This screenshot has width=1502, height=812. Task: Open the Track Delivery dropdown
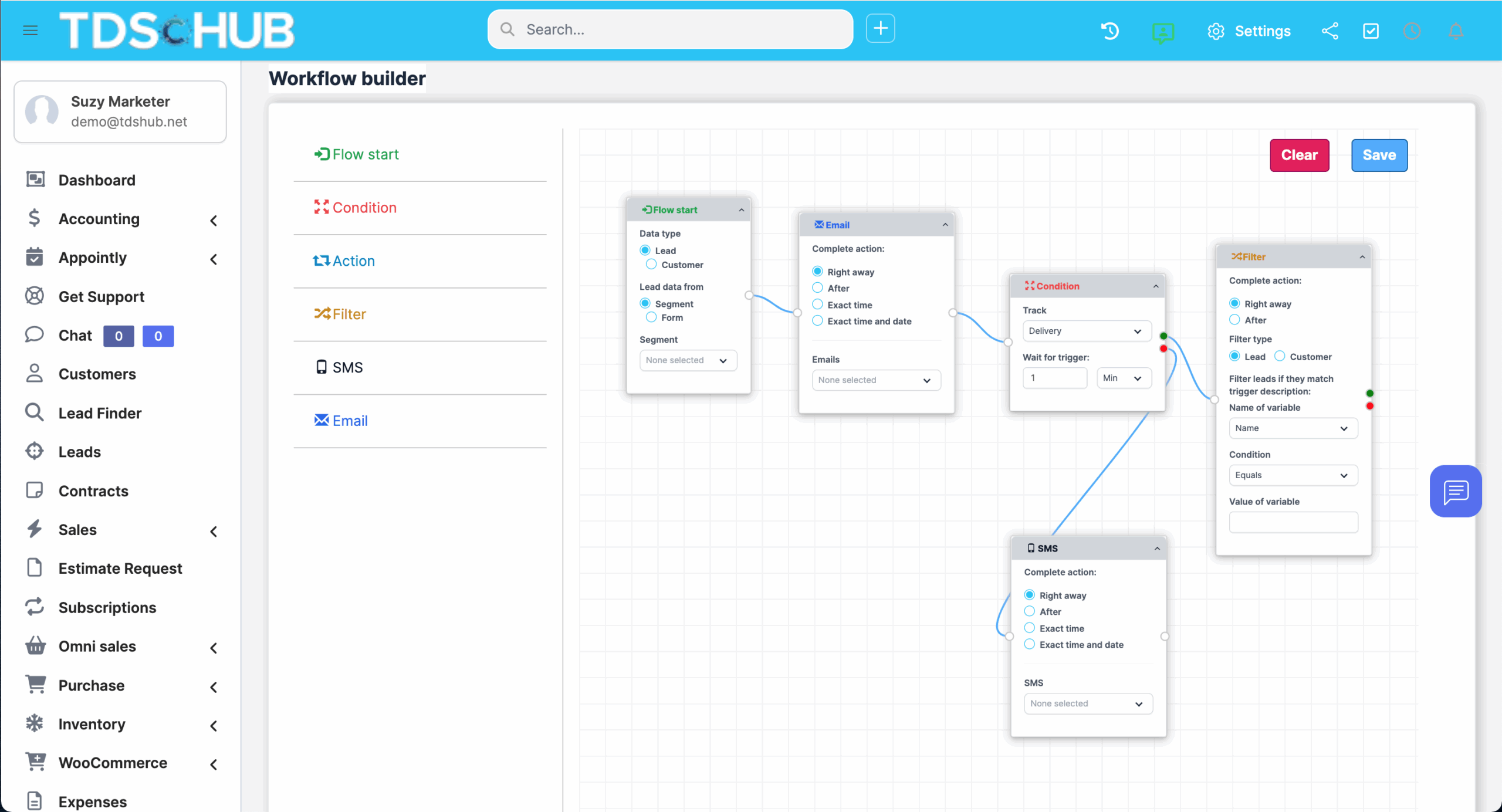[x=1087, y=331]
